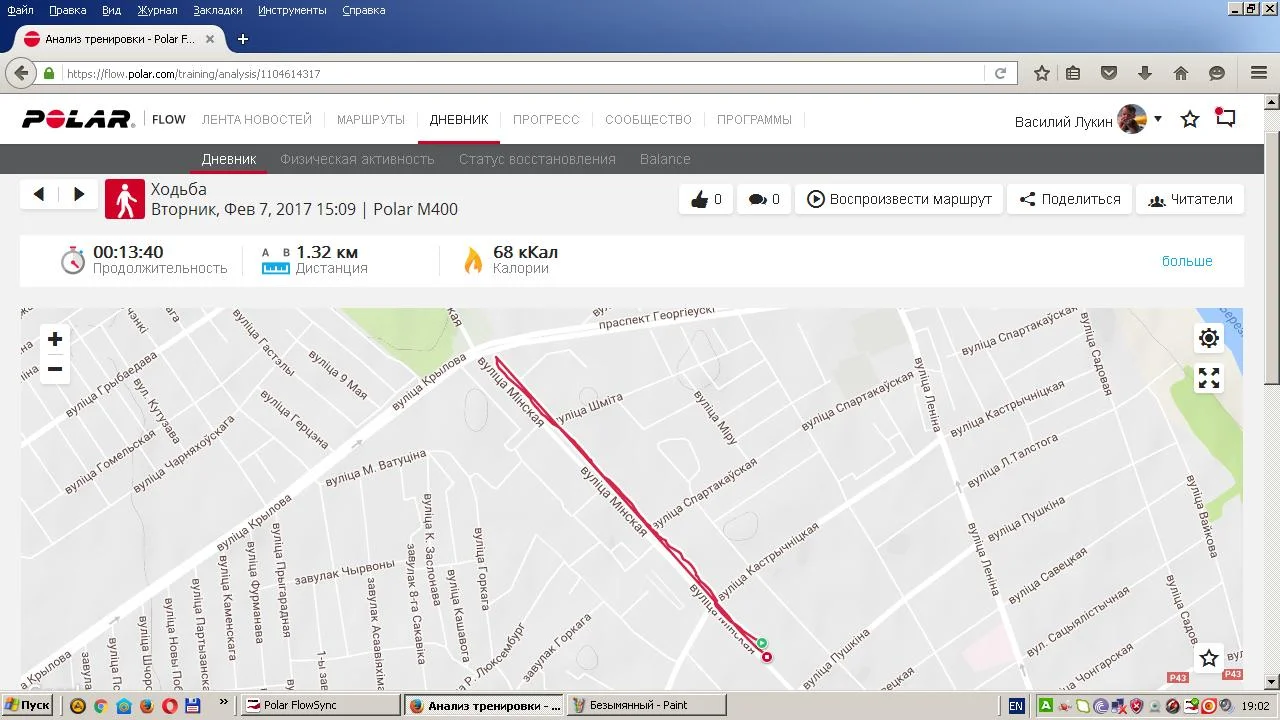The width and height of the screenshot is (1280, 720).
Task: Switch to the Paint taskbar window
Action: click(647, 705)
